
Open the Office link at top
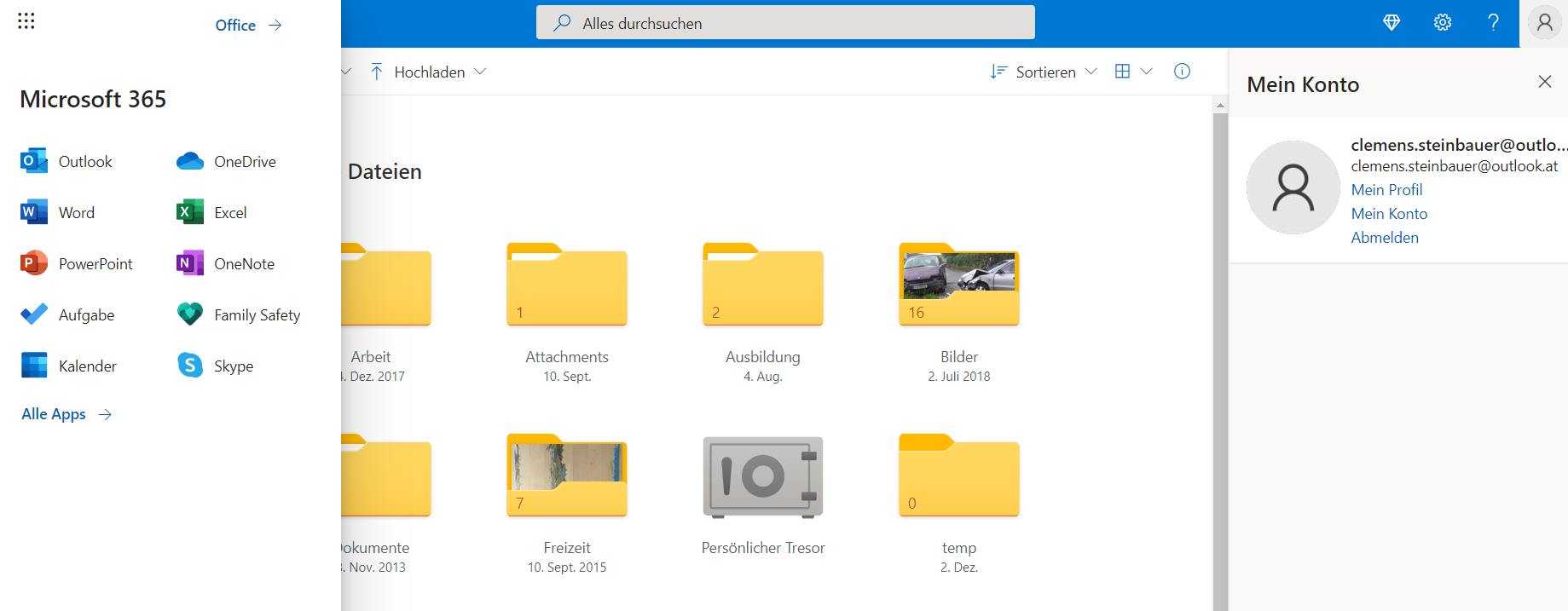(248, 26)
